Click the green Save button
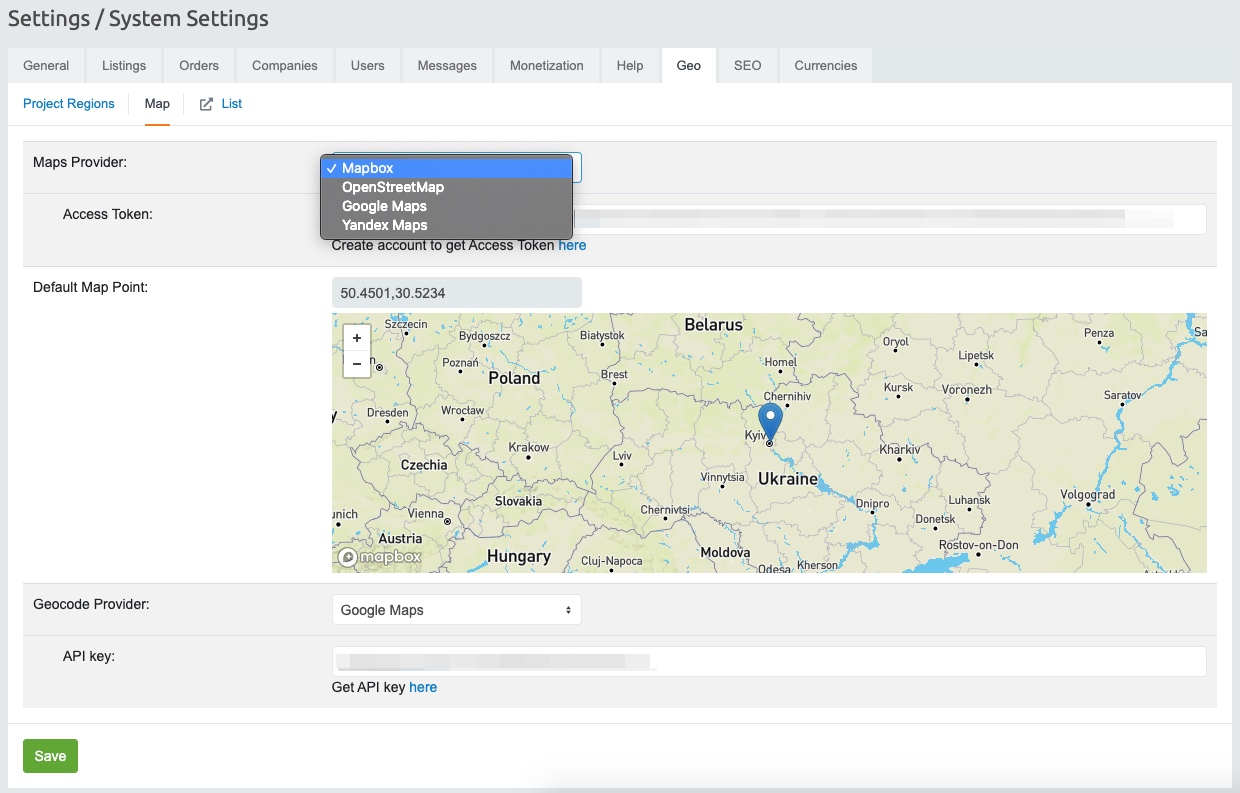The height and width of the screenshot is (793, 1240). (x=50, y=756)
